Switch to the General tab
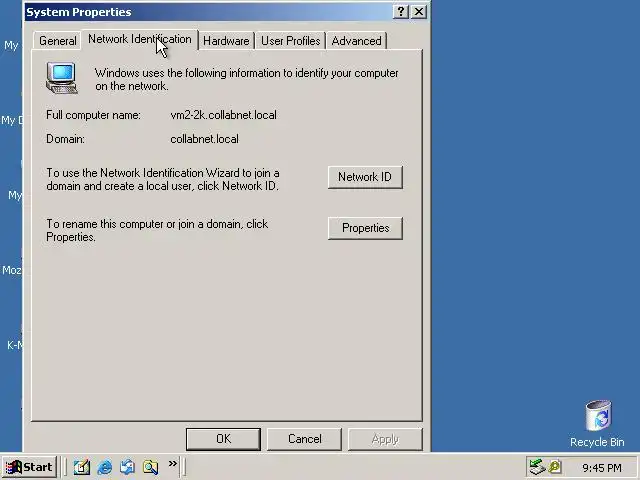640x480 pixels. point(58,41)
